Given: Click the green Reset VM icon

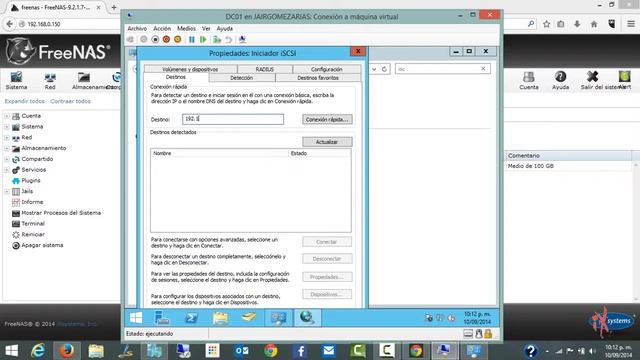Looking at the screenshot, I should (x=203, y=40).
